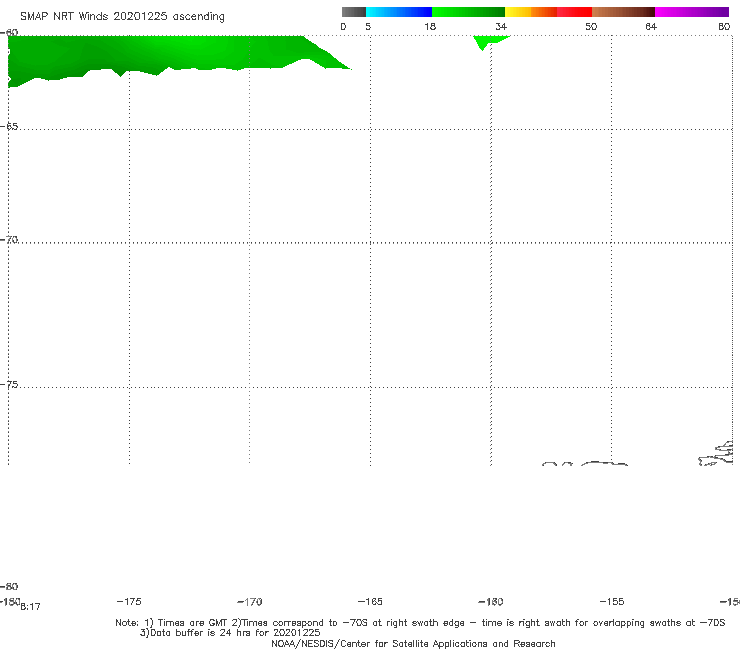The width and height of the screenshot is (740, 650).
Task: Click the latitude label '-65'
Action: (9, 127)
